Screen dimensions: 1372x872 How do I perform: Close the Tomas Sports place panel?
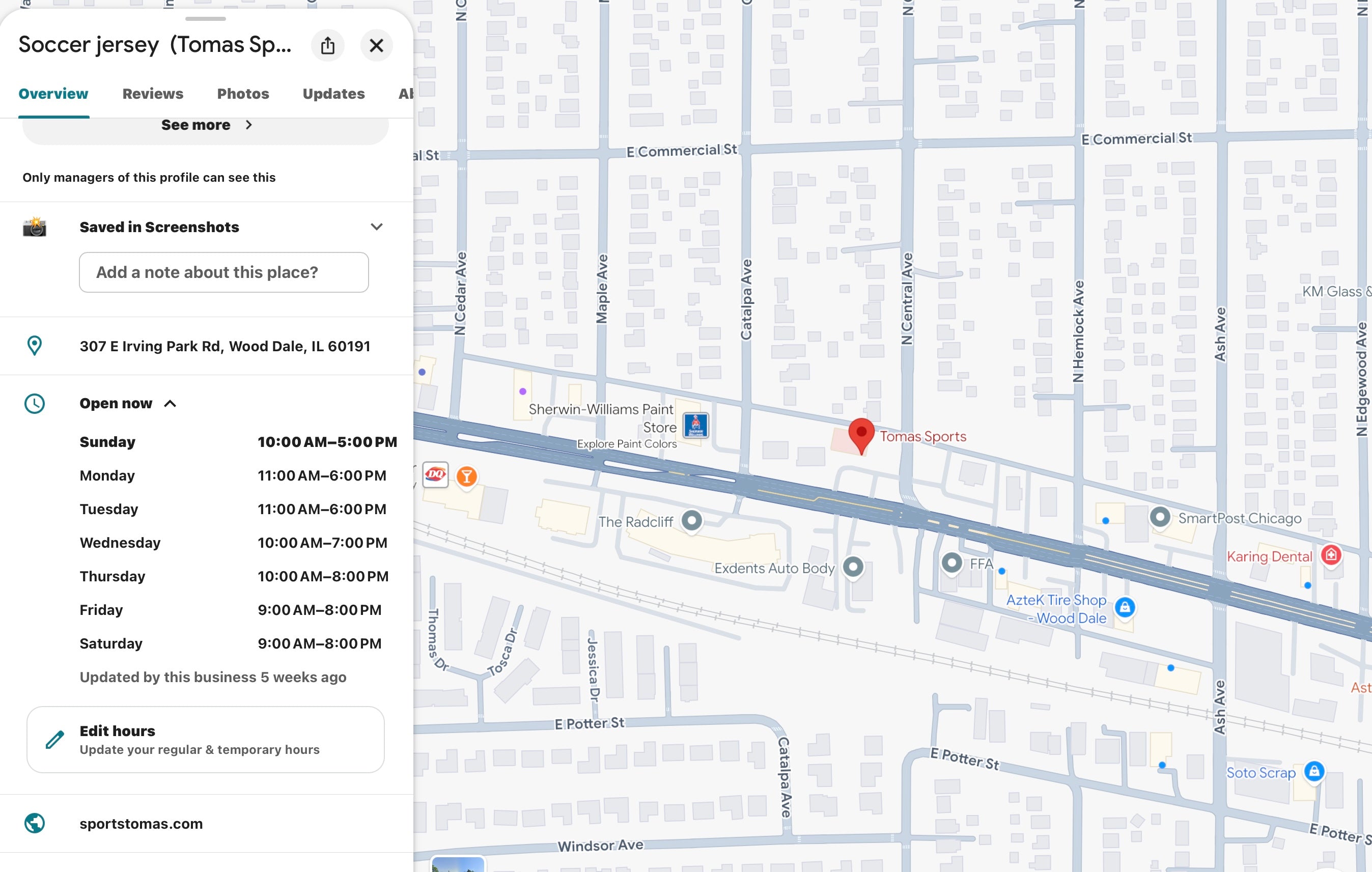coord(376,46)
